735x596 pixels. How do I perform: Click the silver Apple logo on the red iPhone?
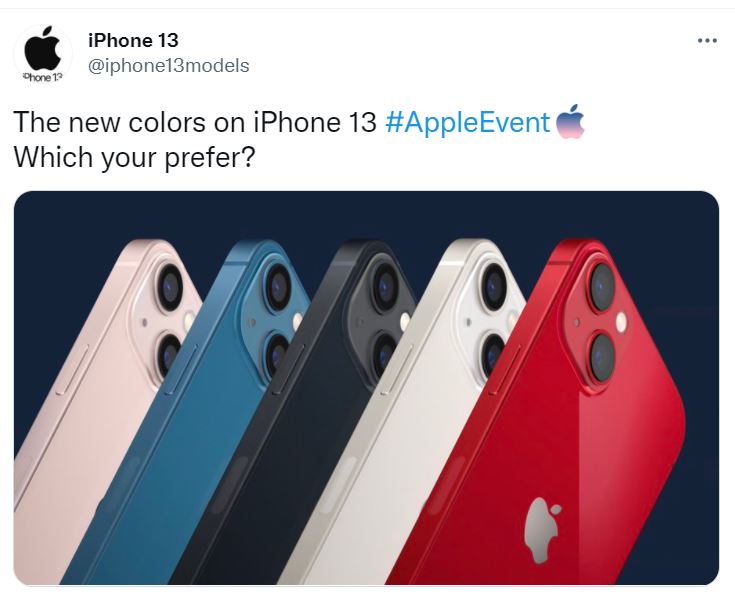point(543,530)
